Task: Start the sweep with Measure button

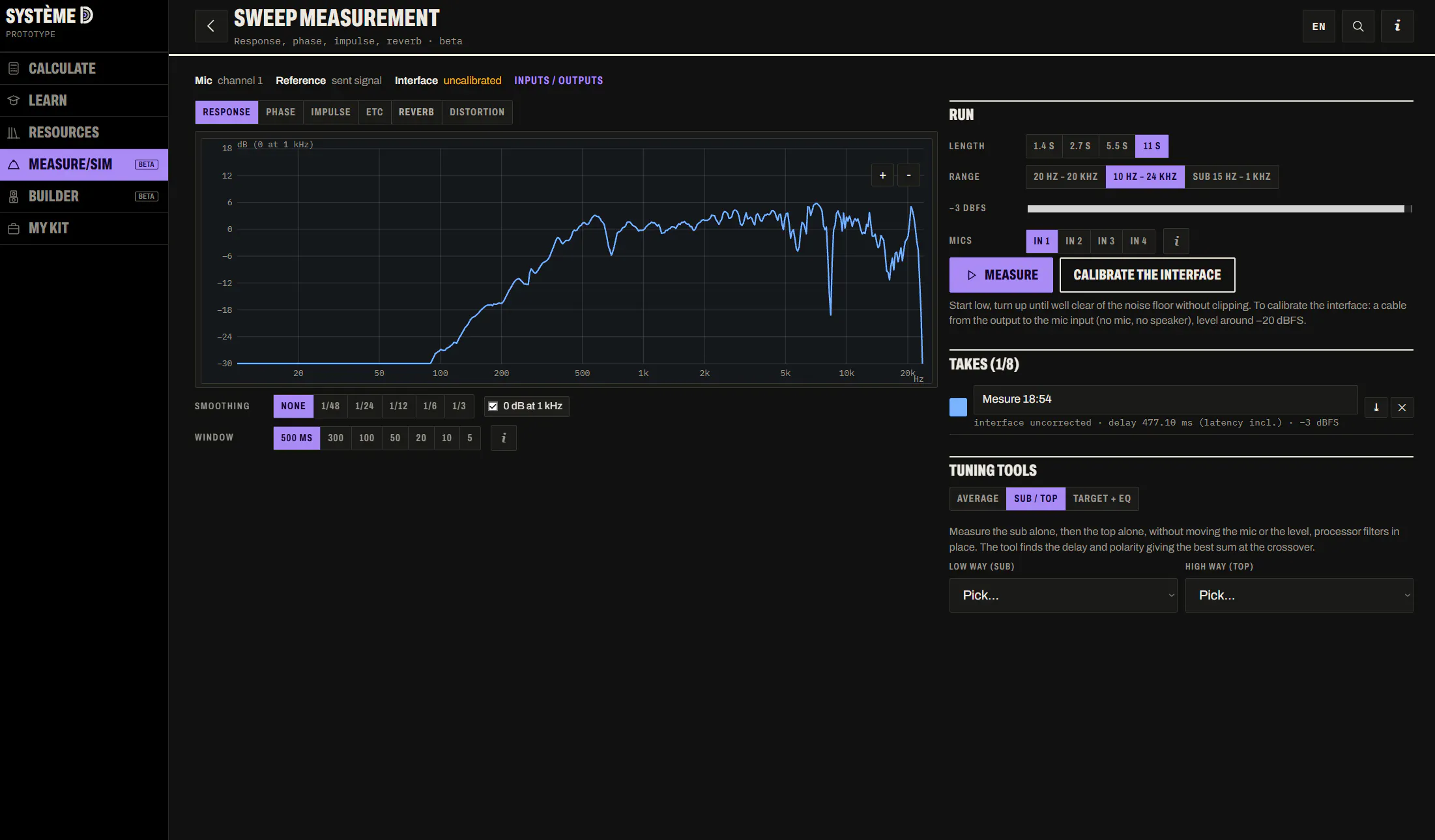Action: (x=1001, y=275)
